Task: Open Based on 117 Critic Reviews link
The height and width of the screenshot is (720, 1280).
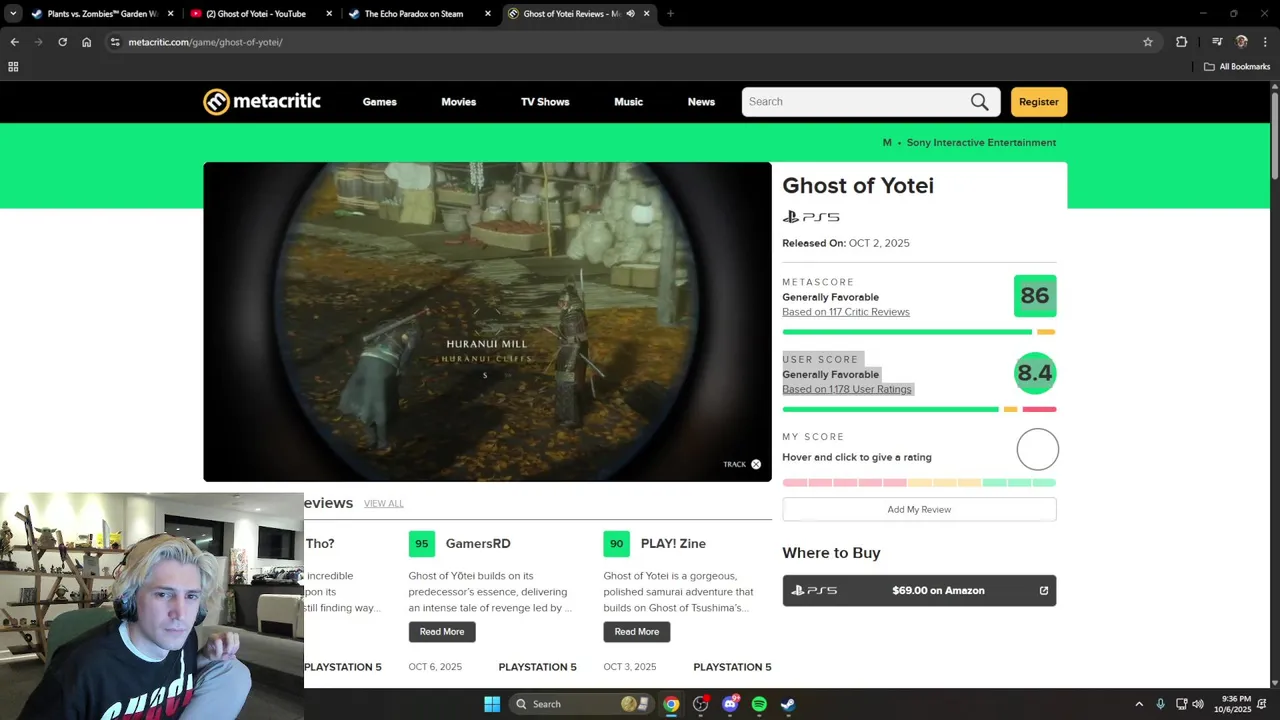Action: coord(846,312)
